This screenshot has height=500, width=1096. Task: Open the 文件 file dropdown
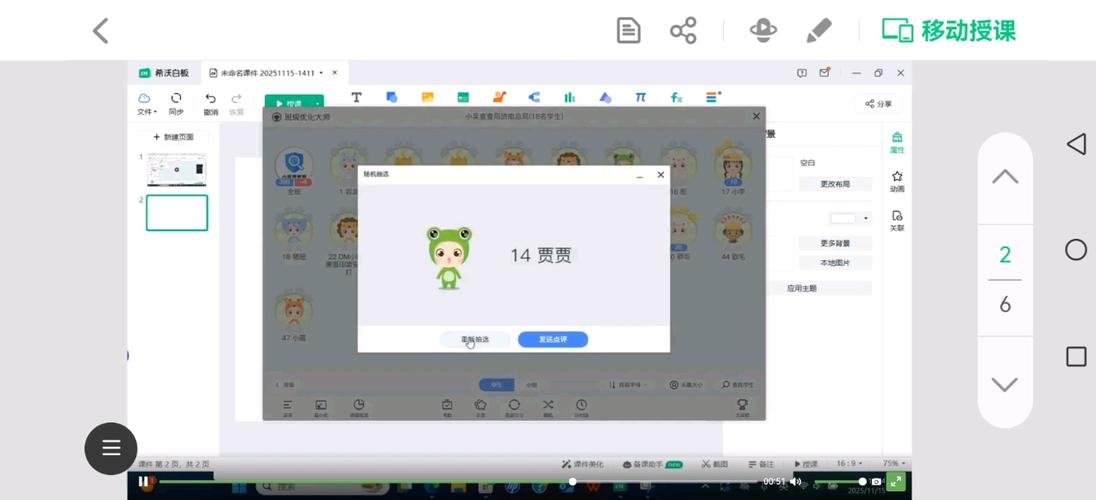145,103
